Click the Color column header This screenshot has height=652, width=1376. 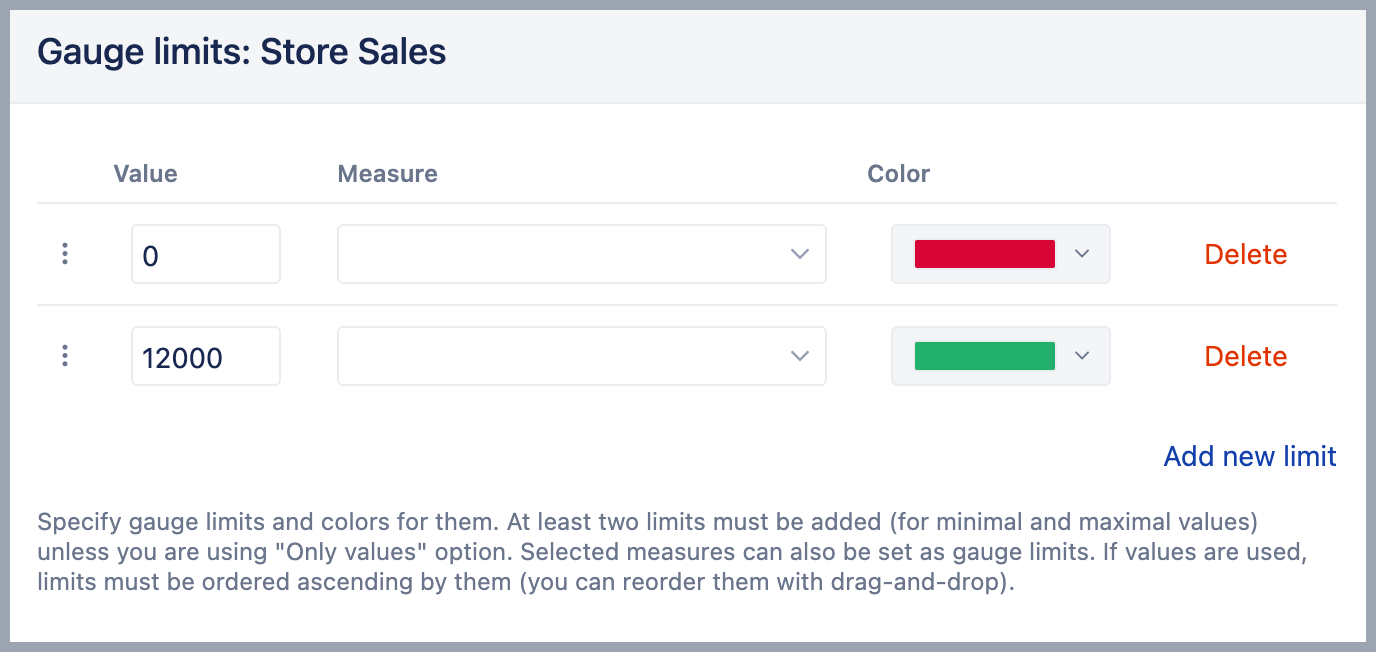(898, 174)
